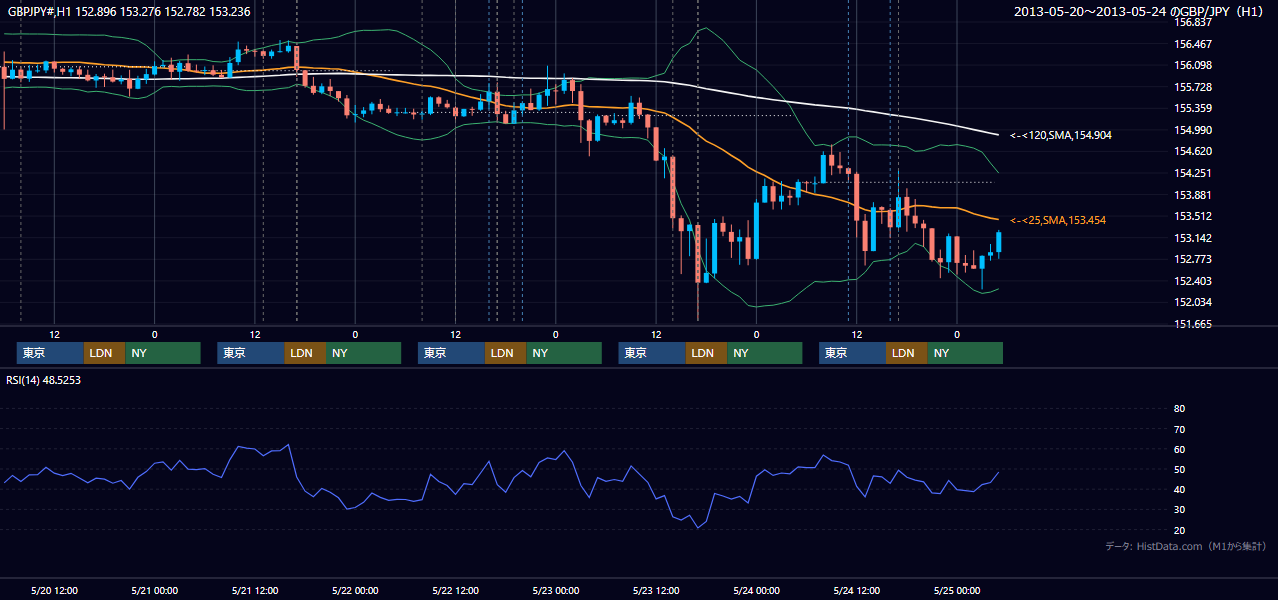Select the RSI(14) 48.5253 indicator label

[x=44, y=380]
